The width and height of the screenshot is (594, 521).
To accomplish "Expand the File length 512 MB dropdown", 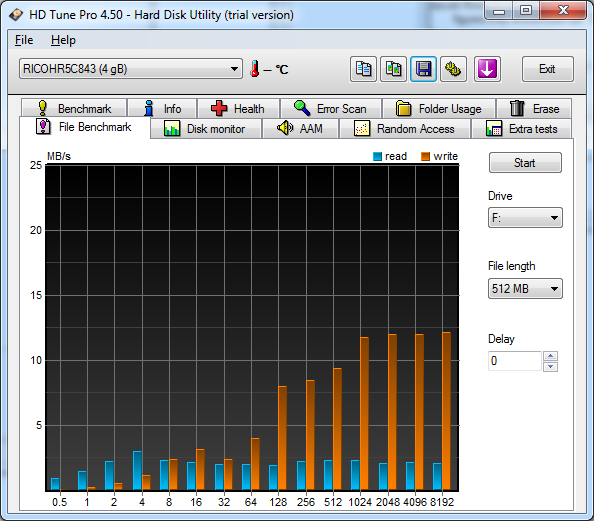I will (525, 289).
